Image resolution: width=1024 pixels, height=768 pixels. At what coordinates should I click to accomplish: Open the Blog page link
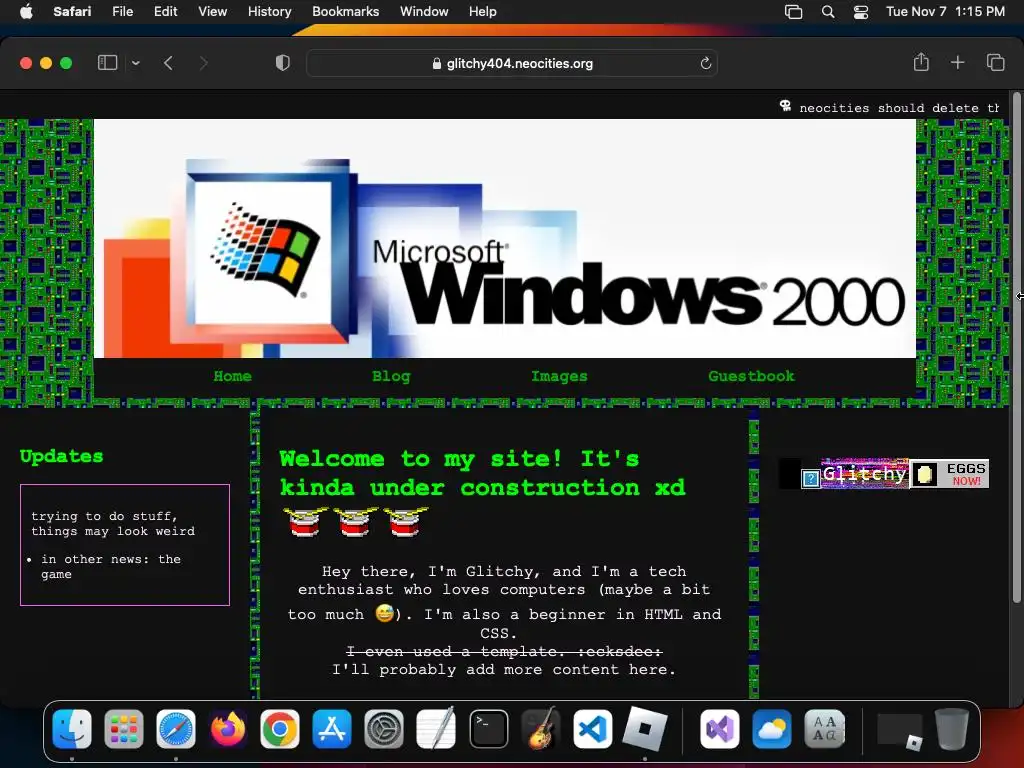pyautogui.click(x=391, y=376)
